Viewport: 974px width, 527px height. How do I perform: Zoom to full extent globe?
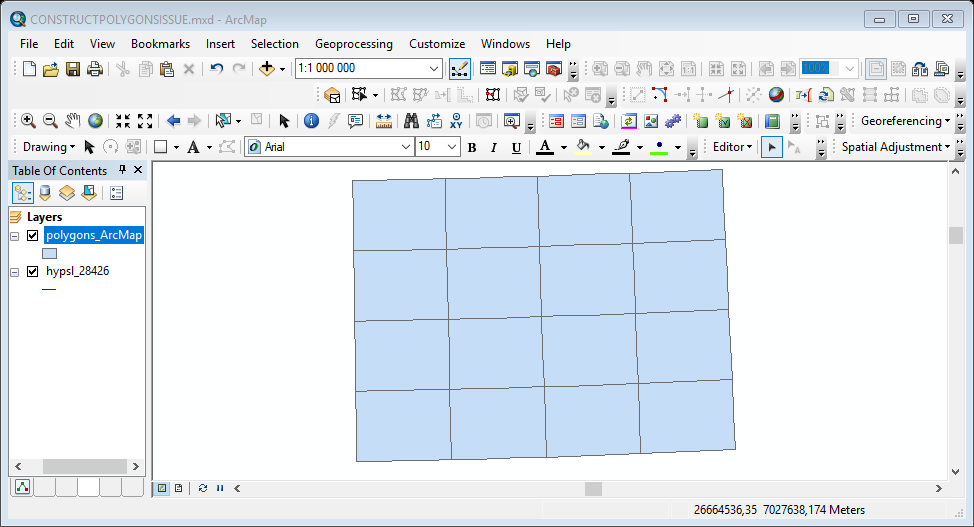95,121
